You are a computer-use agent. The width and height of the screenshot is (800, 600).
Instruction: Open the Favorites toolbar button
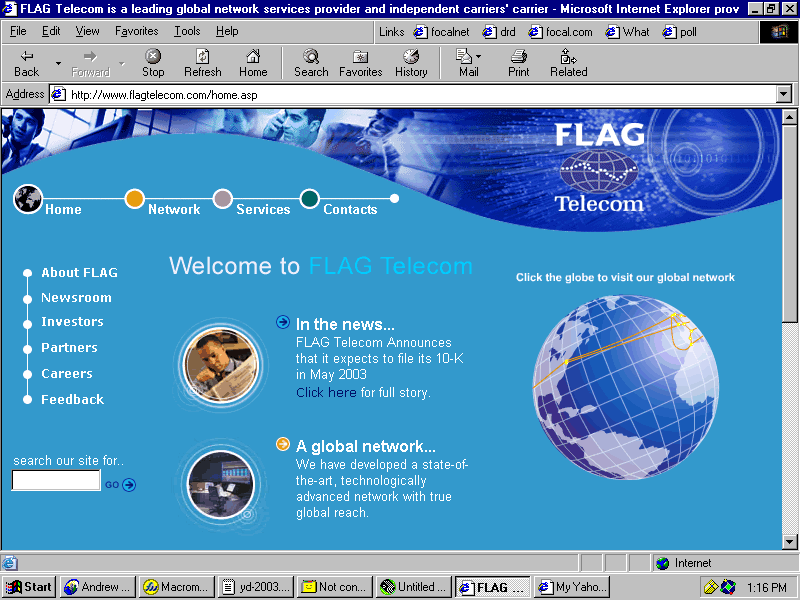point(361,63)
